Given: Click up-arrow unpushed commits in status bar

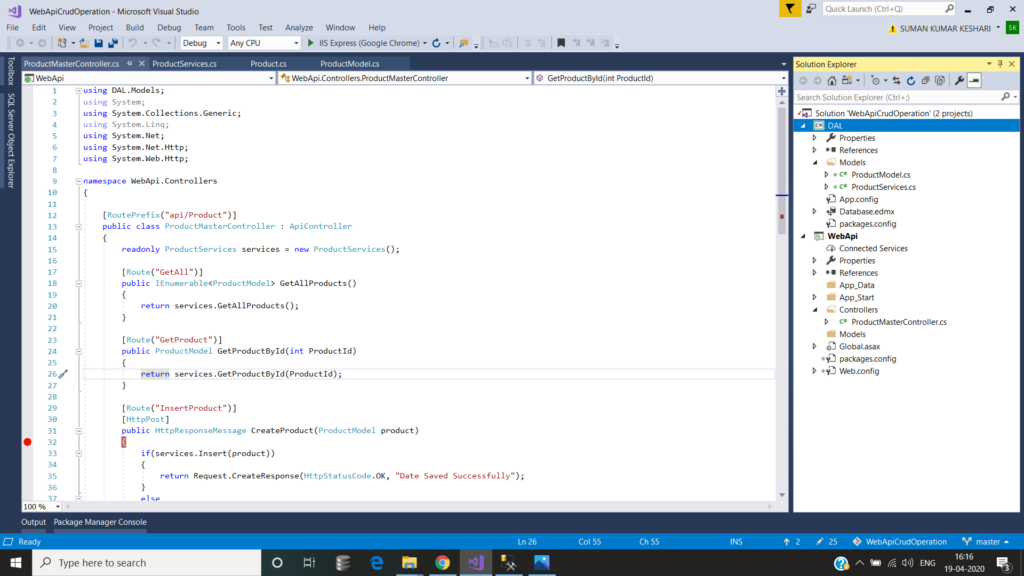Looking at the screenshot, I should point(792,541).
